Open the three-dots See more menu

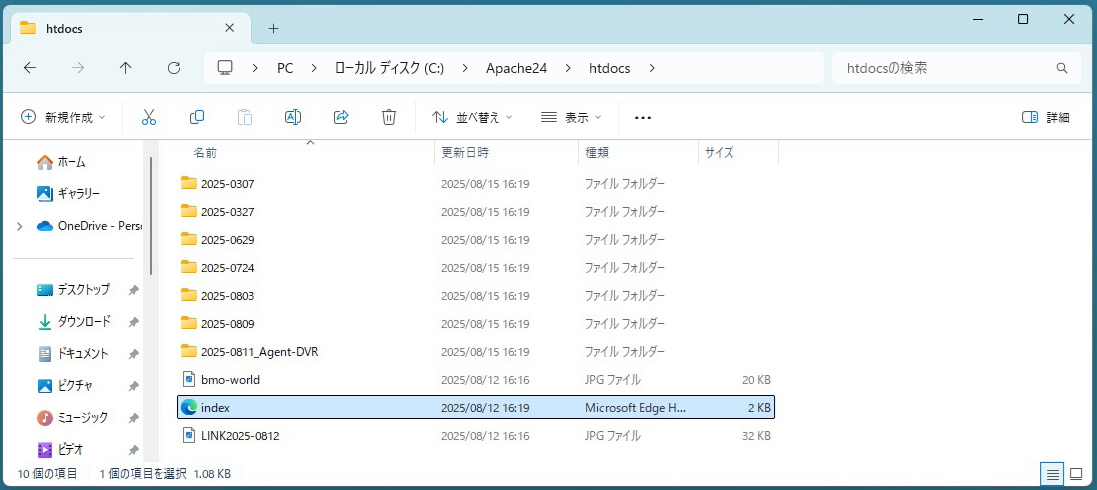(643, 118)
